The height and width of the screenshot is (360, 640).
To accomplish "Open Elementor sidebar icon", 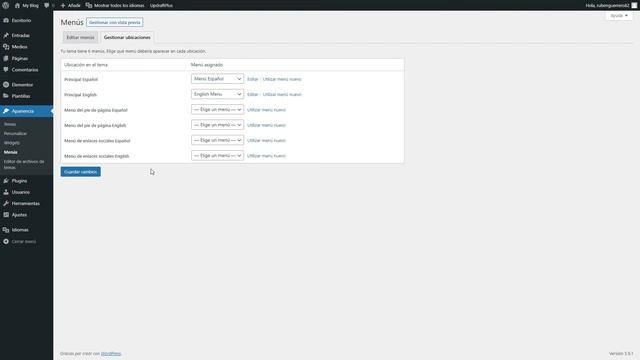I will [6, 84].
